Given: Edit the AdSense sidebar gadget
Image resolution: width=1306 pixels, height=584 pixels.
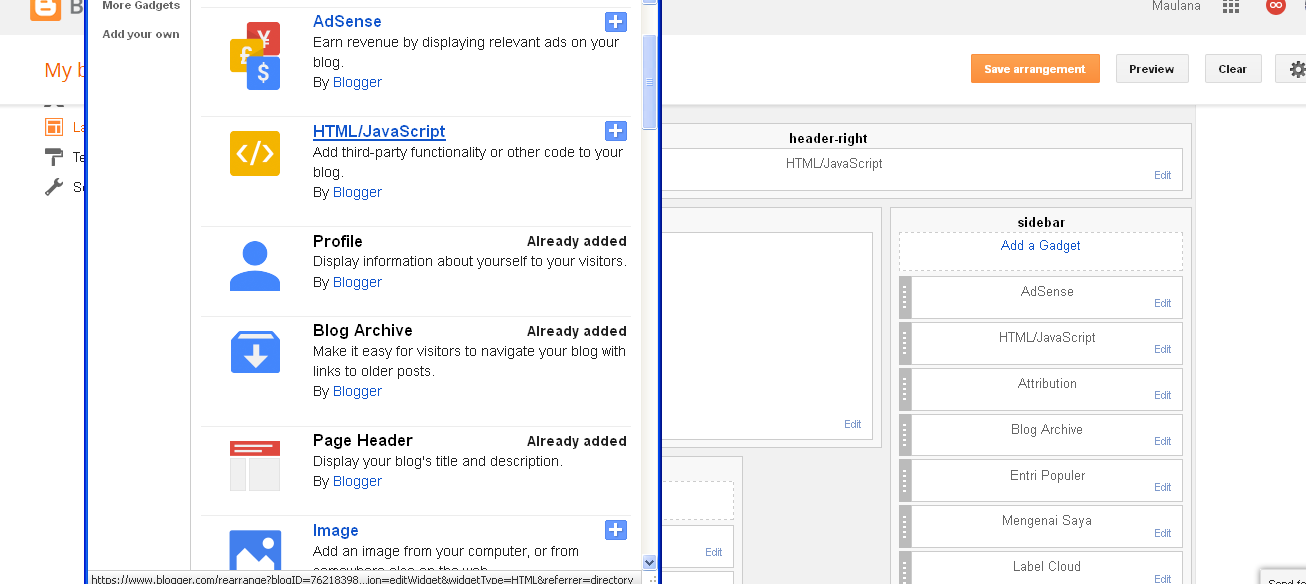Looking at the screenshot, I should [x=1162, y=303].
